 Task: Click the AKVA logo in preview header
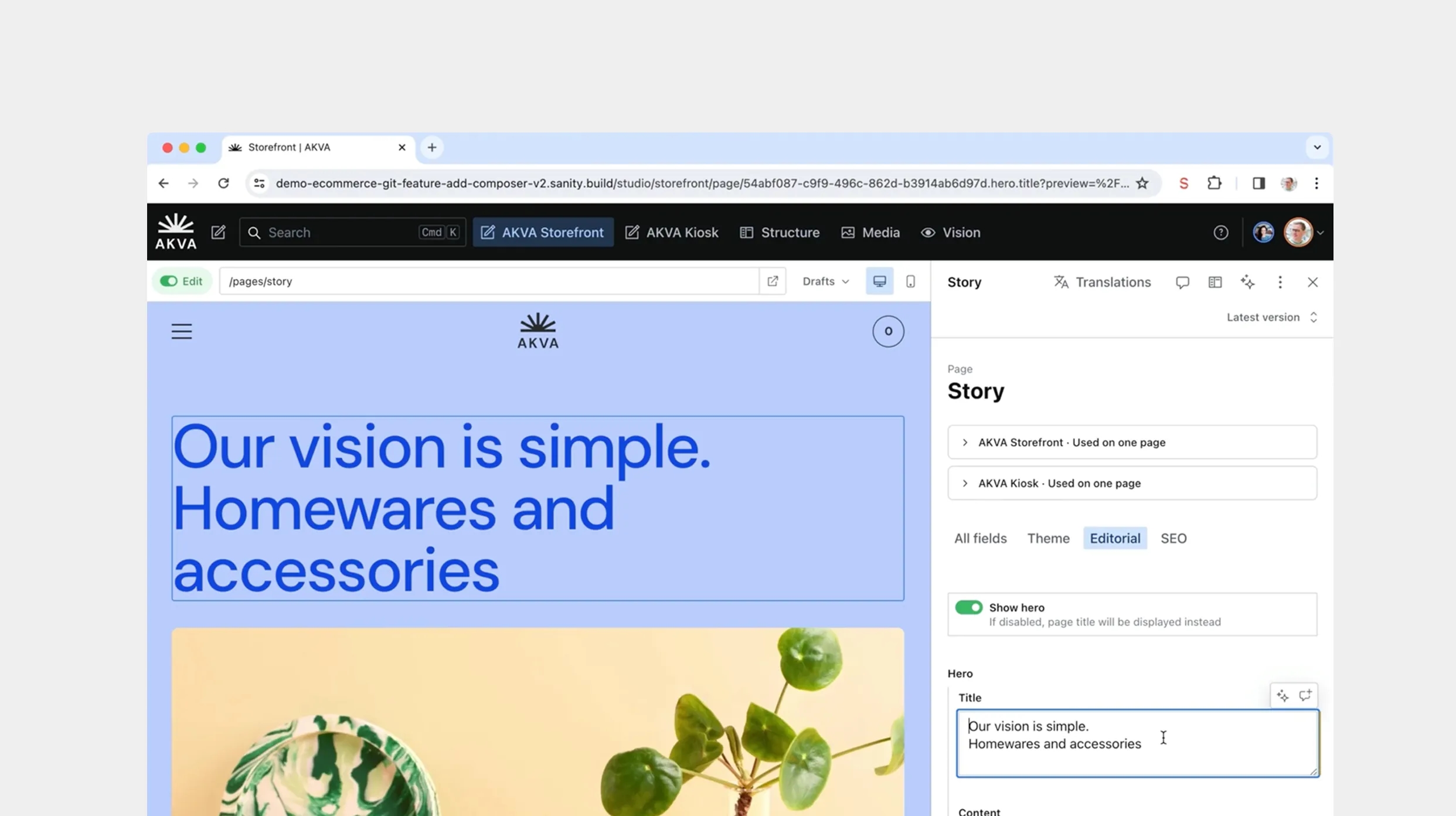pos(538,331)
